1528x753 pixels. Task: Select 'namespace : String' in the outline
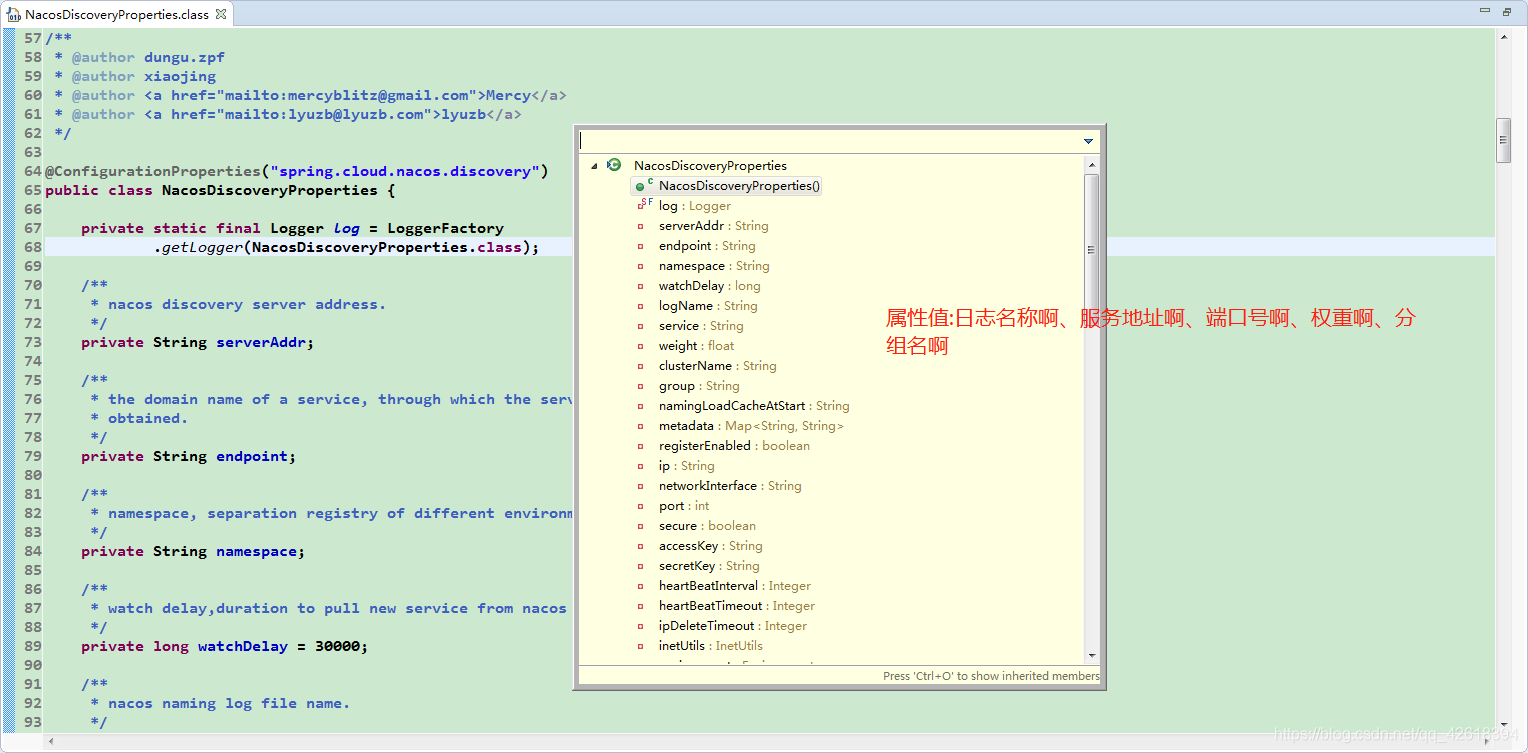pyautogui.click(x=714, y=266)
